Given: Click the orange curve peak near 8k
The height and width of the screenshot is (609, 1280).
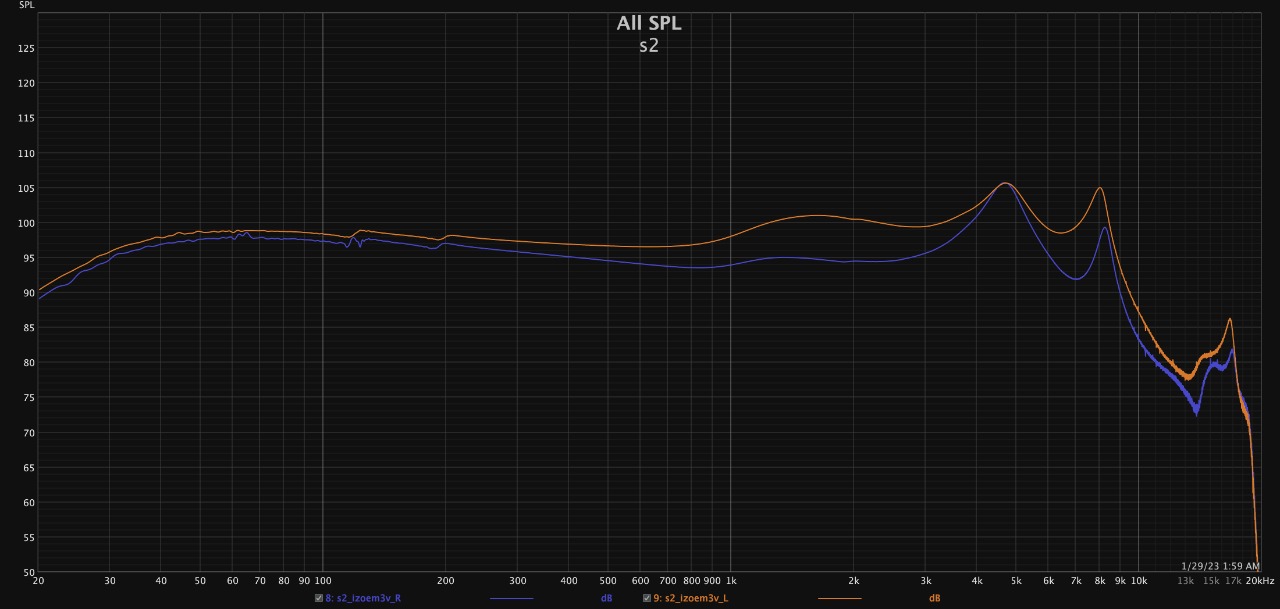Looking at the screenshot, I should pyautogui.click(x=1100, y=188).
